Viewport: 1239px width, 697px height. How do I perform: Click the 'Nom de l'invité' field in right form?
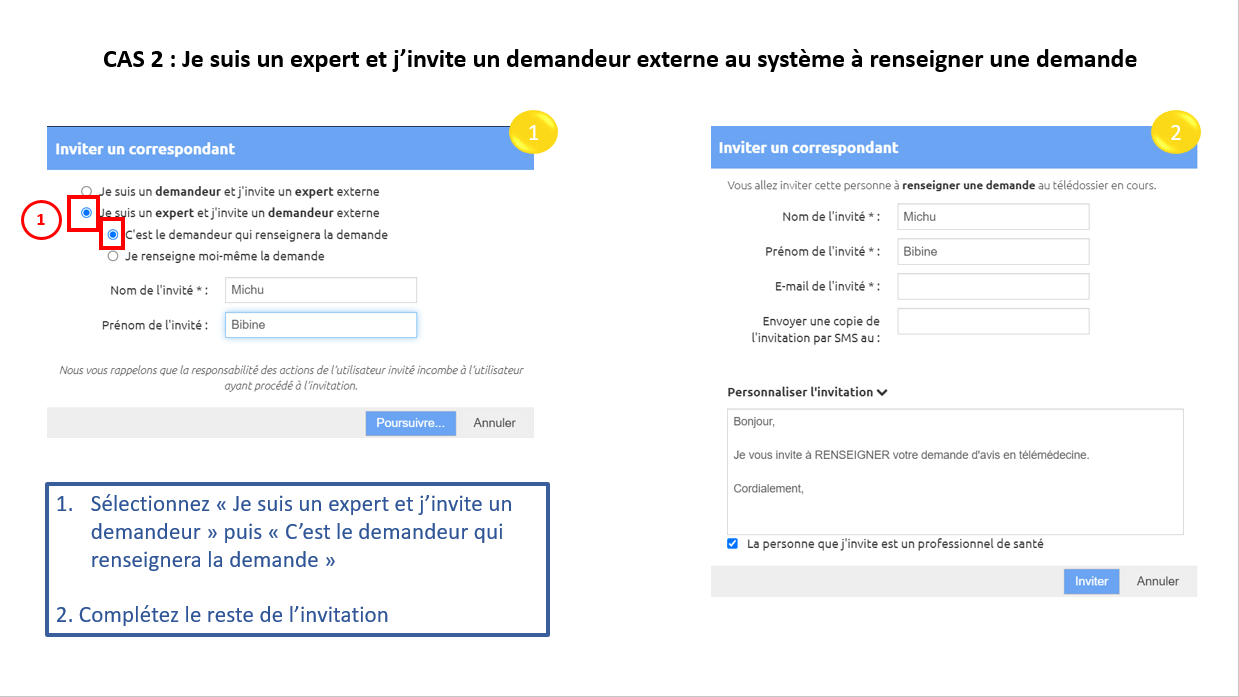(x=992, y=217)
